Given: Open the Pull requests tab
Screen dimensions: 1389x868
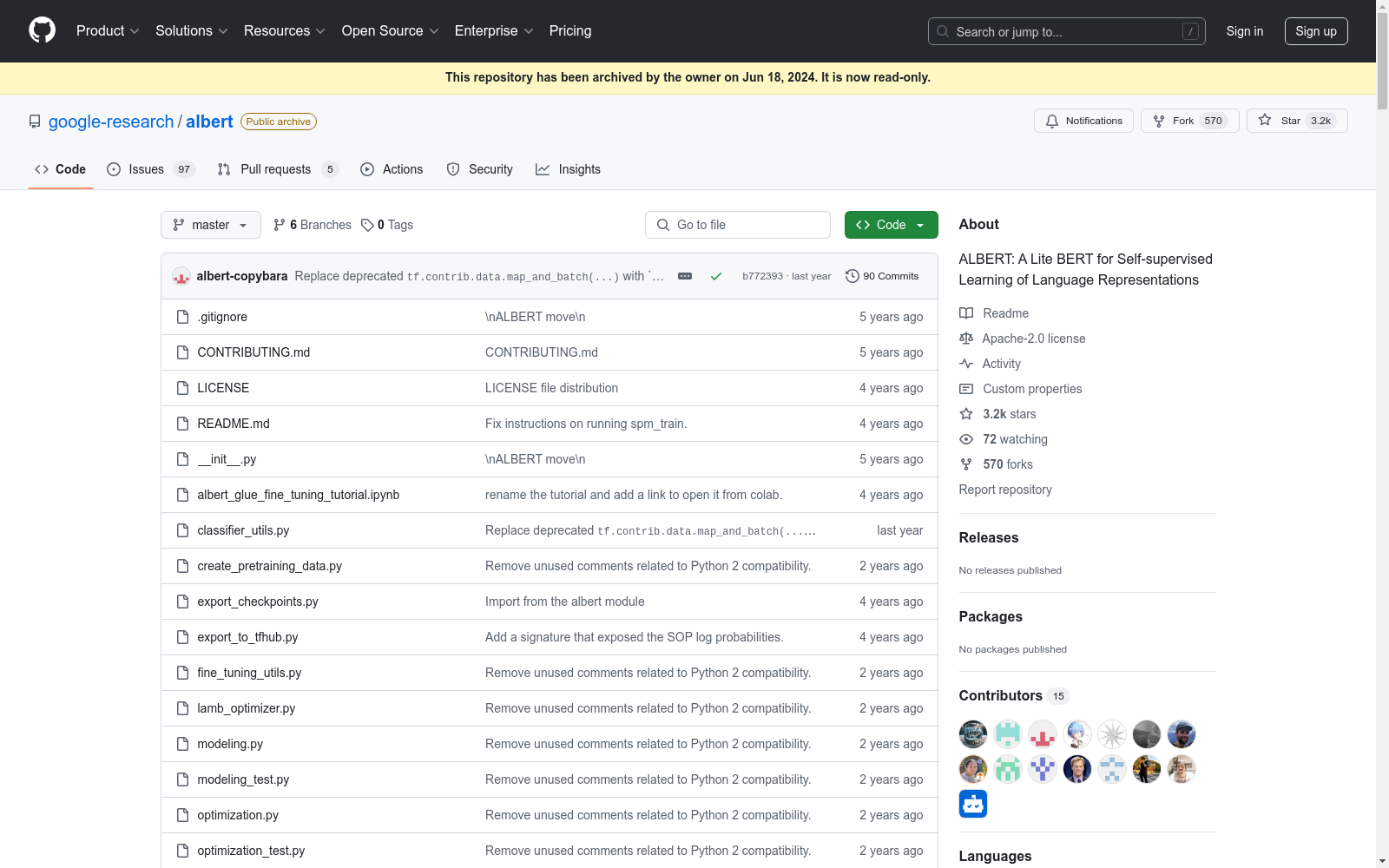Looking at the screenshot, I should (x=277, y=169).
